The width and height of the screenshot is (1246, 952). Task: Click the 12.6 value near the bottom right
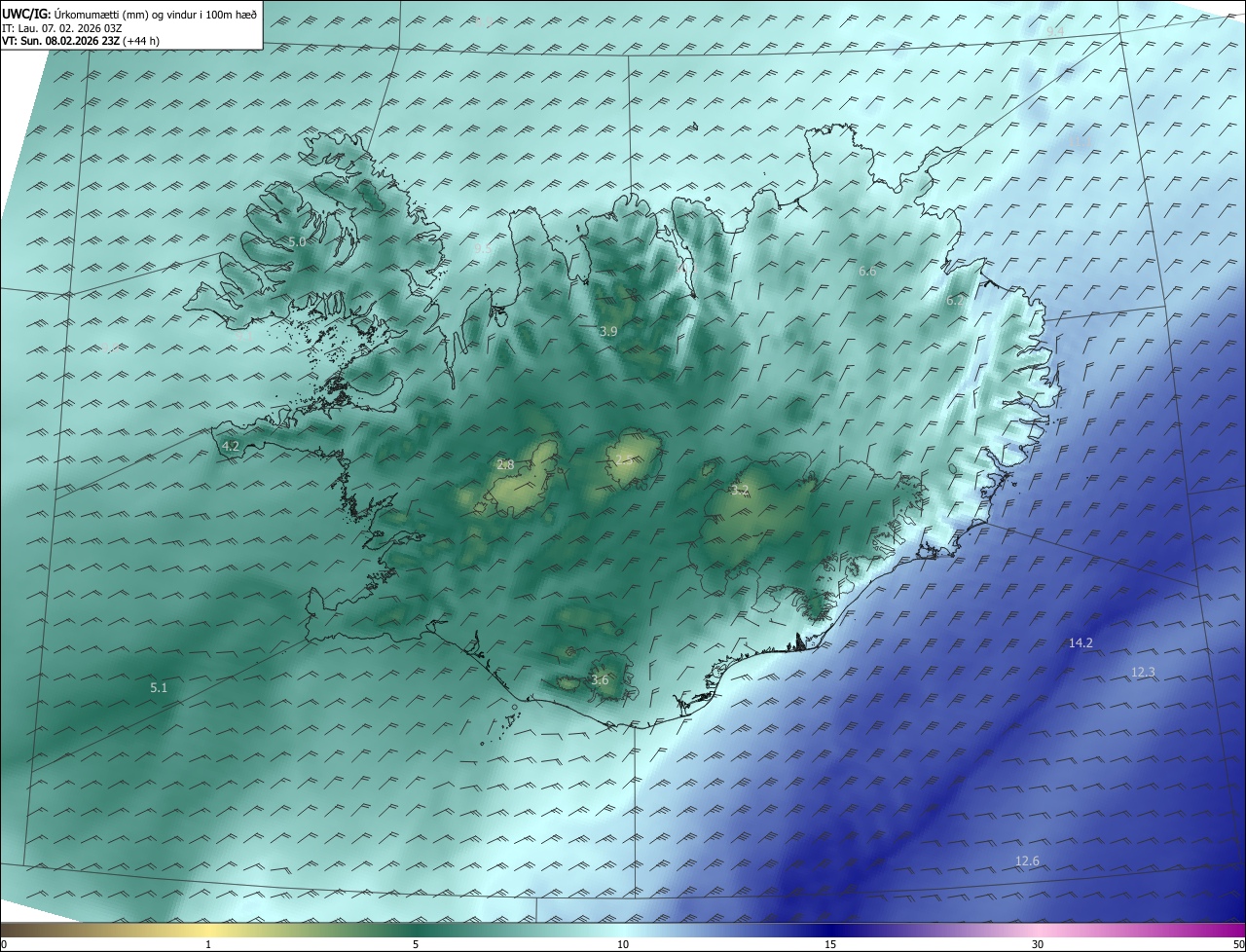click(1027, 861)
